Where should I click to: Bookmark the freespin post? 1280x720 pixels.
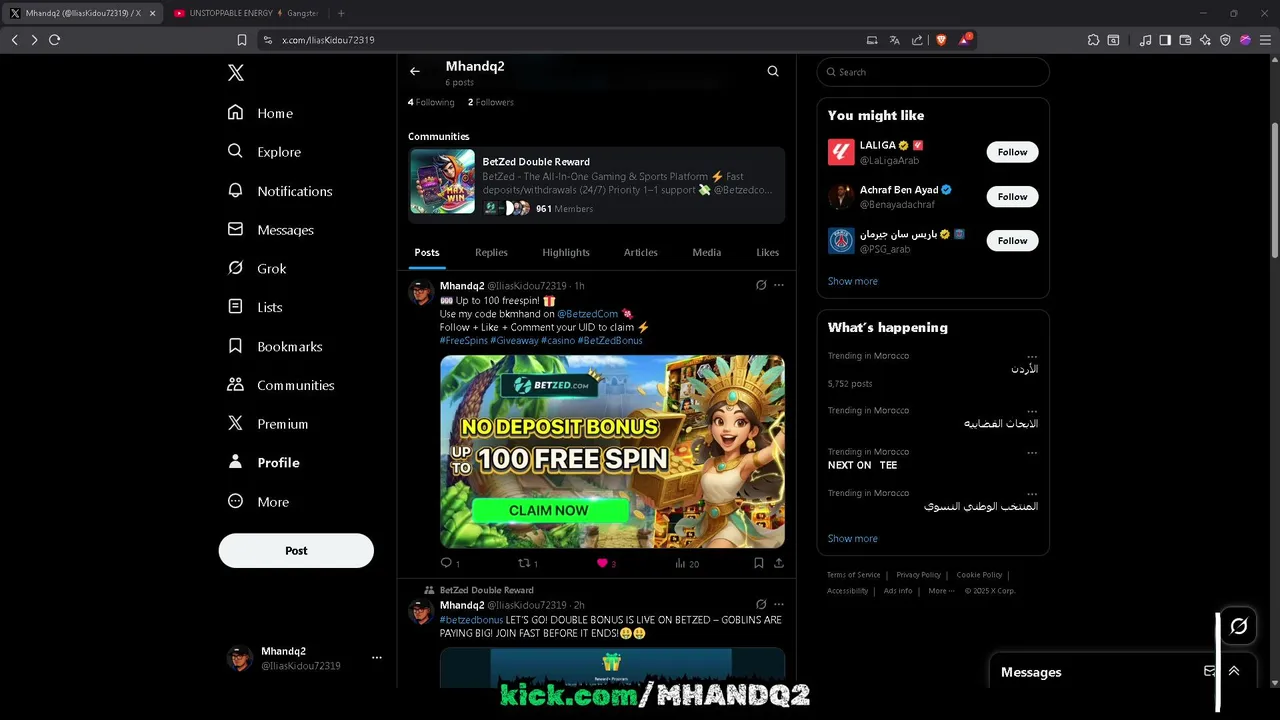759,563
